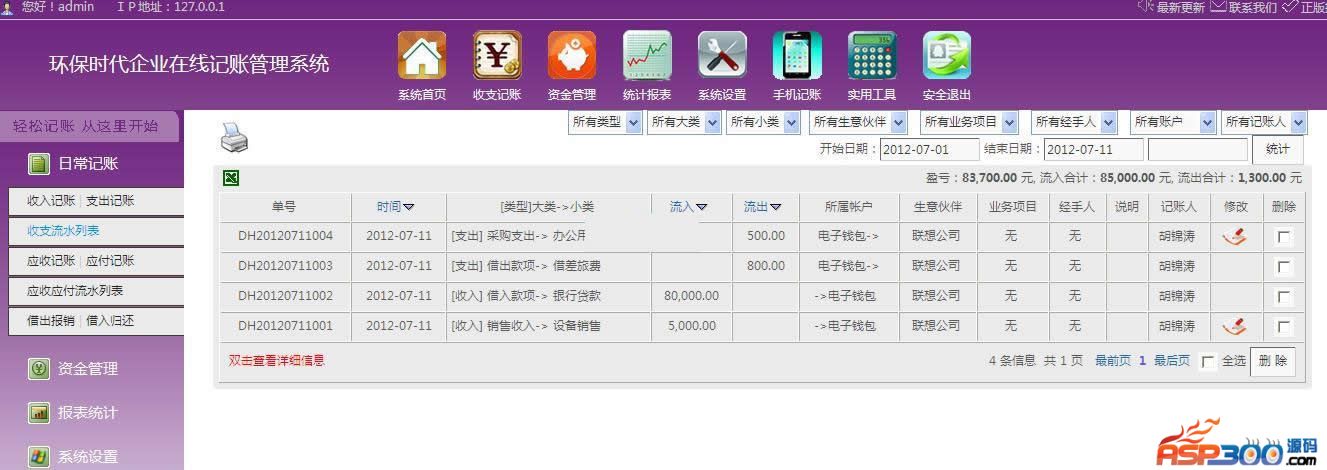Screen dimensions: 1327x470
Task: Sort the table by 时间 column
Action: [396, 207]
